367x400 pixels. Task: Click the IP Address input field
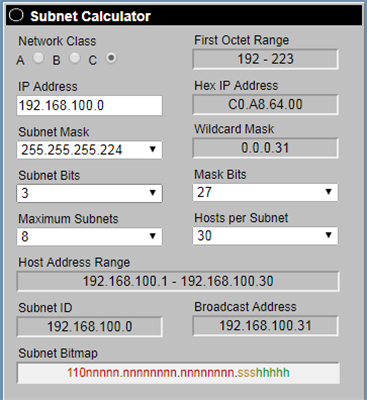tap(89, 106)
